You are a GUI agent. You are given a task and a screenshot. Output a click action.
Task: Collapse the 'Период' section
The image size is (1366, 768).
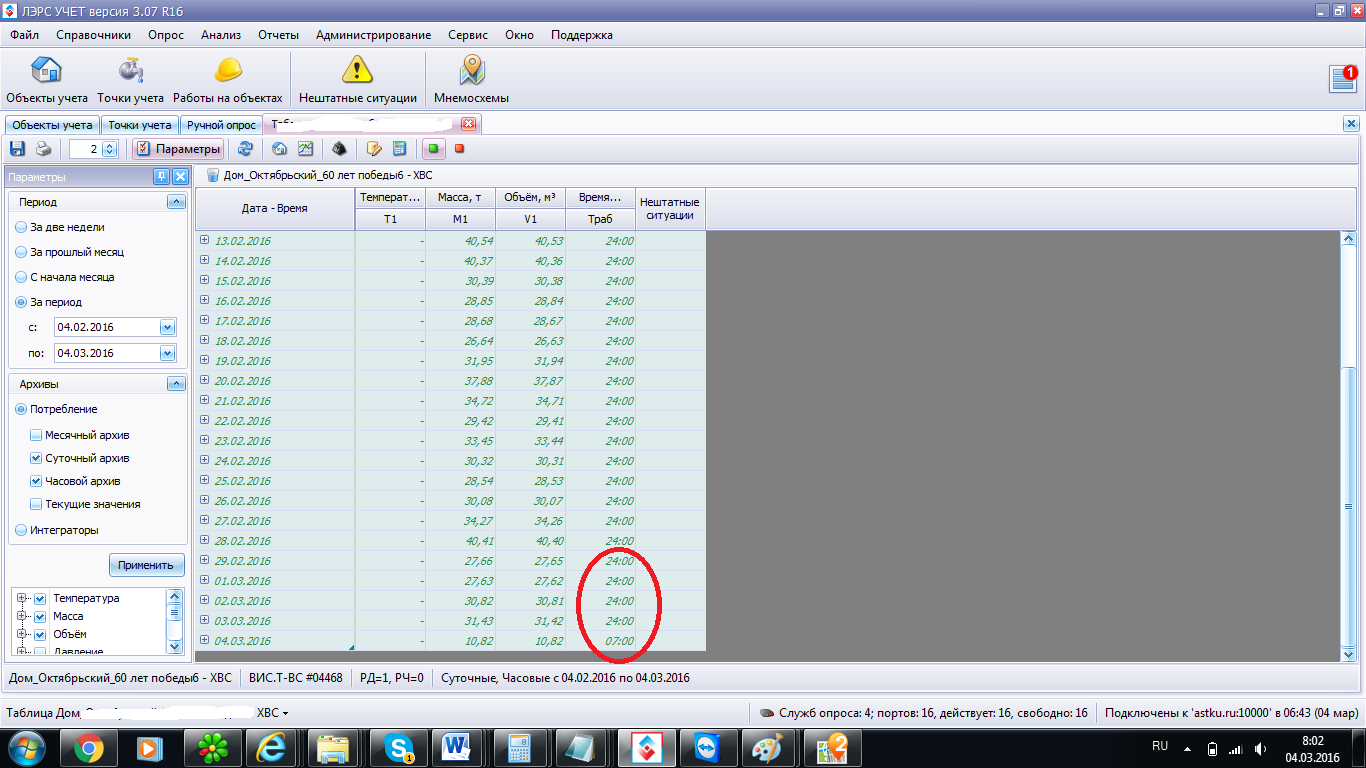(x=176, y=202)
